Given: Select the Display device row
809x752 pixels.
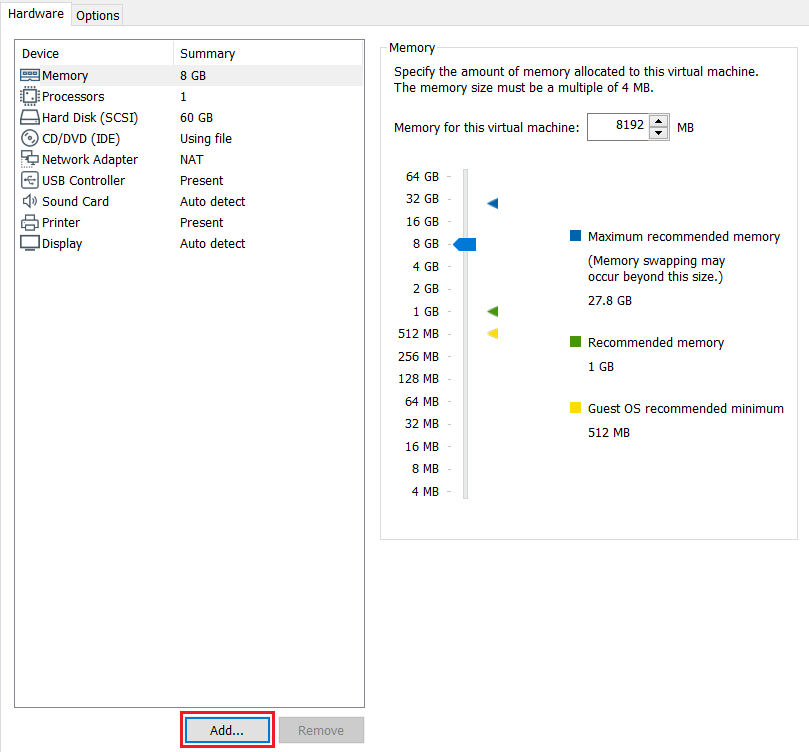Looking at the screenshot, I should tap(190, 243).
